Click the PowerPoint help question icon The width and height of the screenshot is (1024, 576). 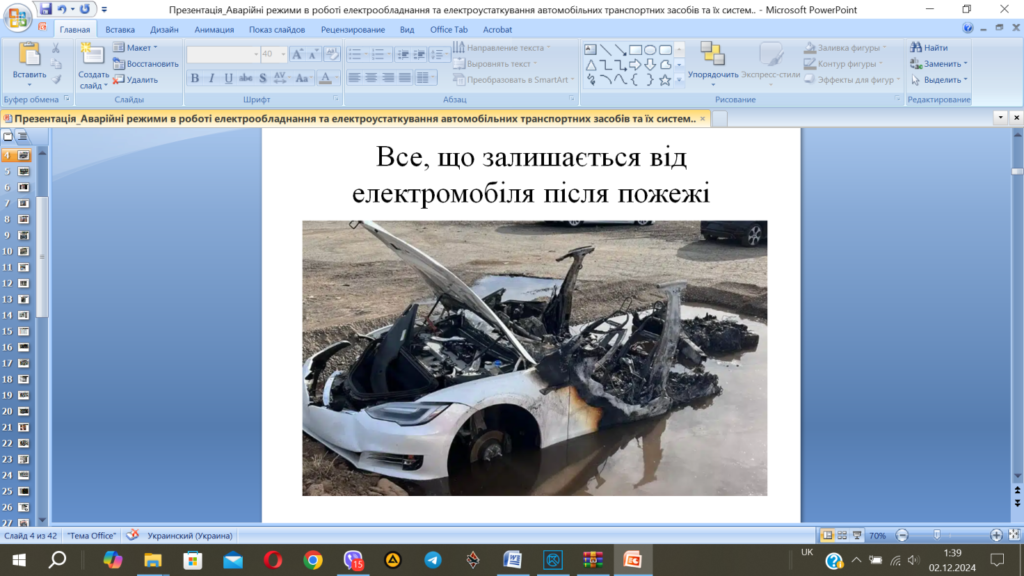click(968, 28)
